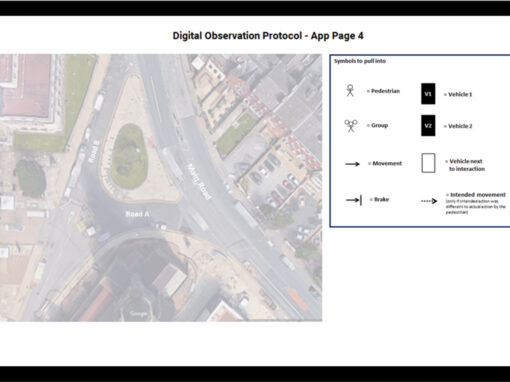The width and height of the screenshot is (510, 382).
Task: Click the 'Road B' label on map
Action: coord(93,152)
